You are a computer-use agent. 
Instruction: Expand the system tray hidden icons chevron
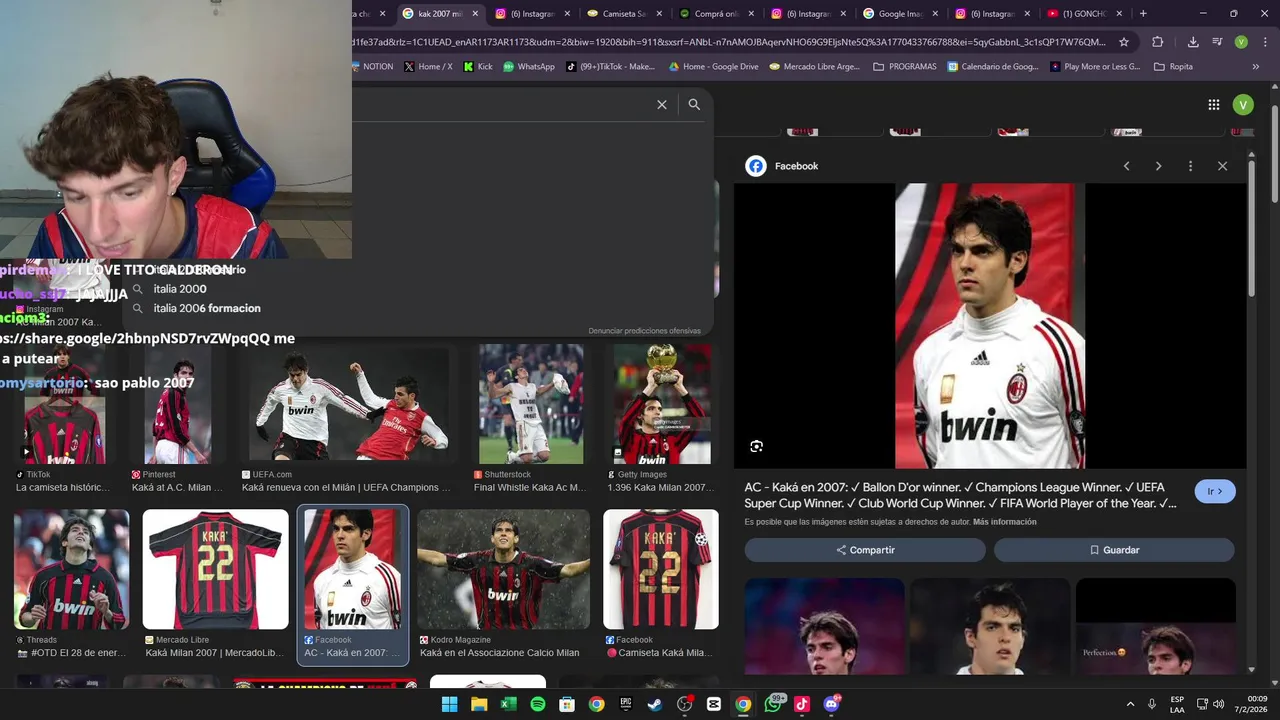pos(1130,704)
